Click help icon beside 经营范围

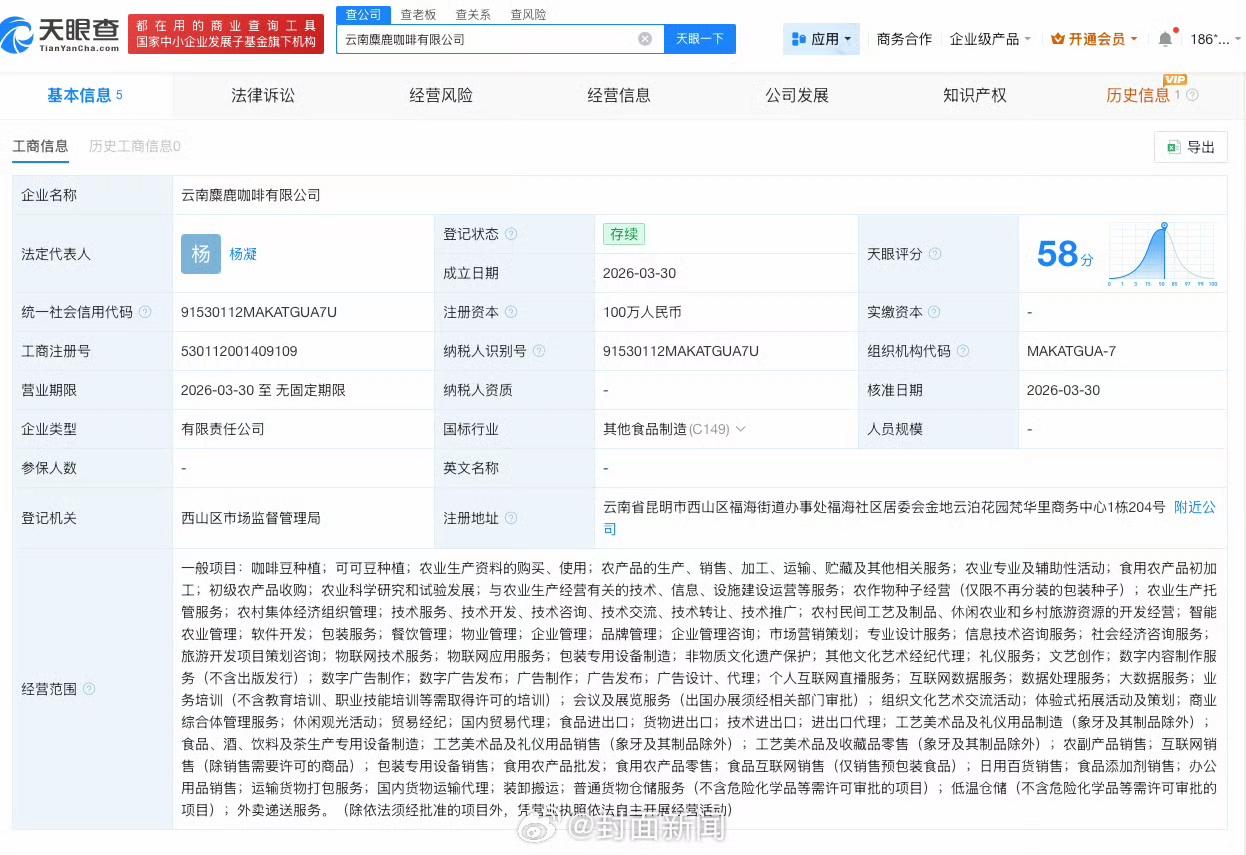pyautogui.click(x=90, y=689)
